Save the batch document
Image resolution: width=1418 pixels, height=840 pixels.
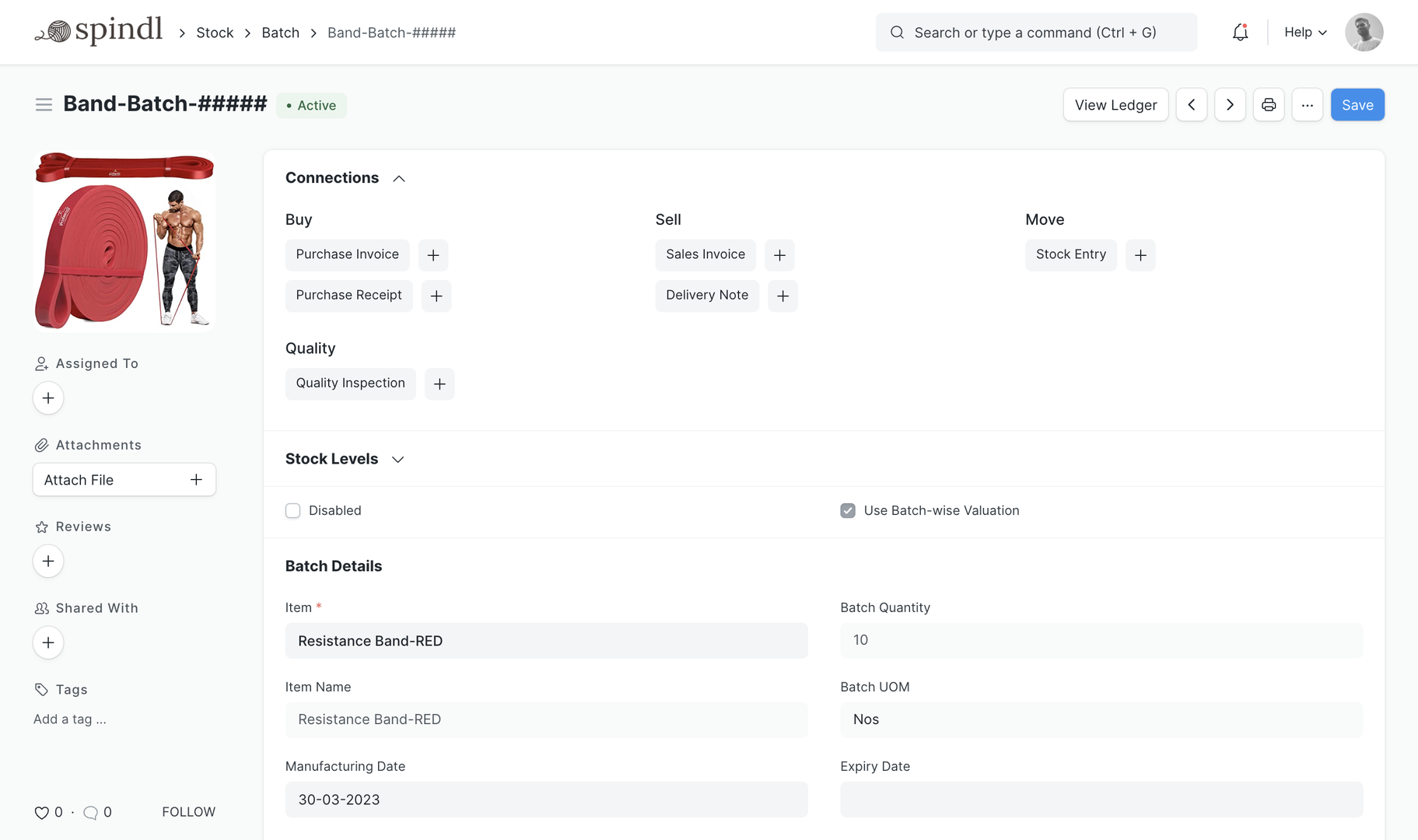(1357, 105)
